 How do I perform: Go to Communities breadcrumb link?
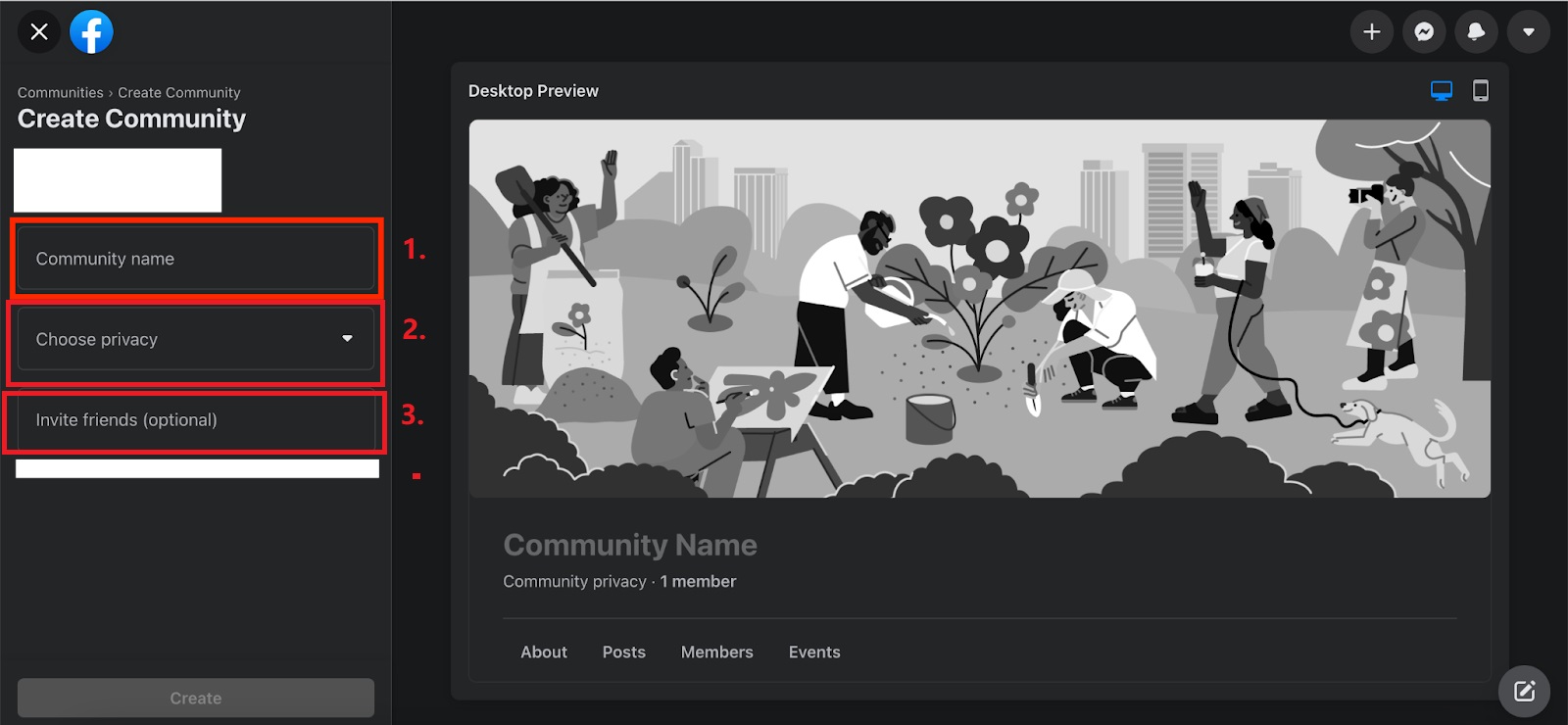point(60,93)
